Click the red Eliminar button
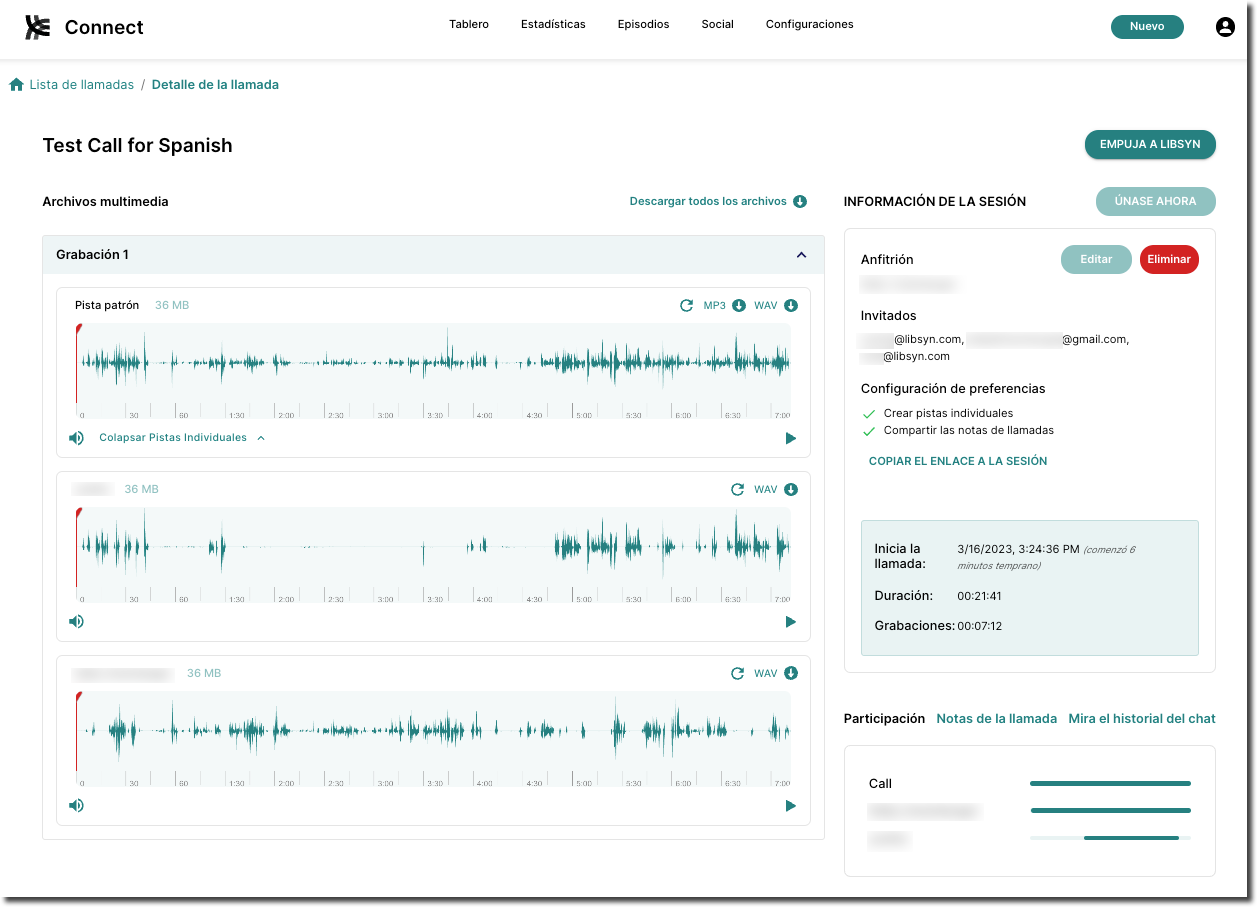Image resolution: width=1257 pixels, height=907 pixels. [x=1169, y=259]
